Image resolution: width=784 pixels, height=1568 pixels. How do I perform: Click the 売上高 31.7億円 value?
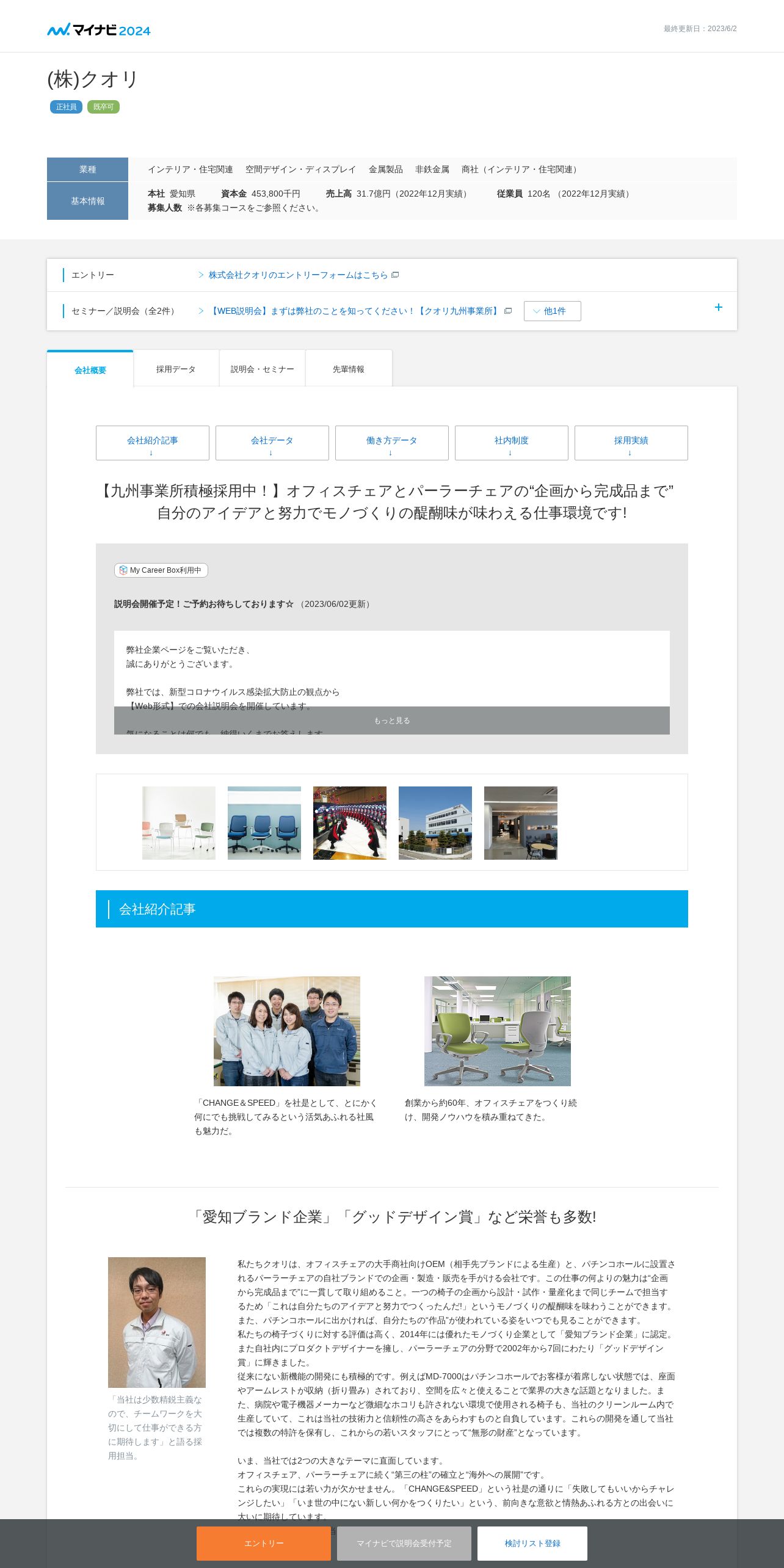399,194
